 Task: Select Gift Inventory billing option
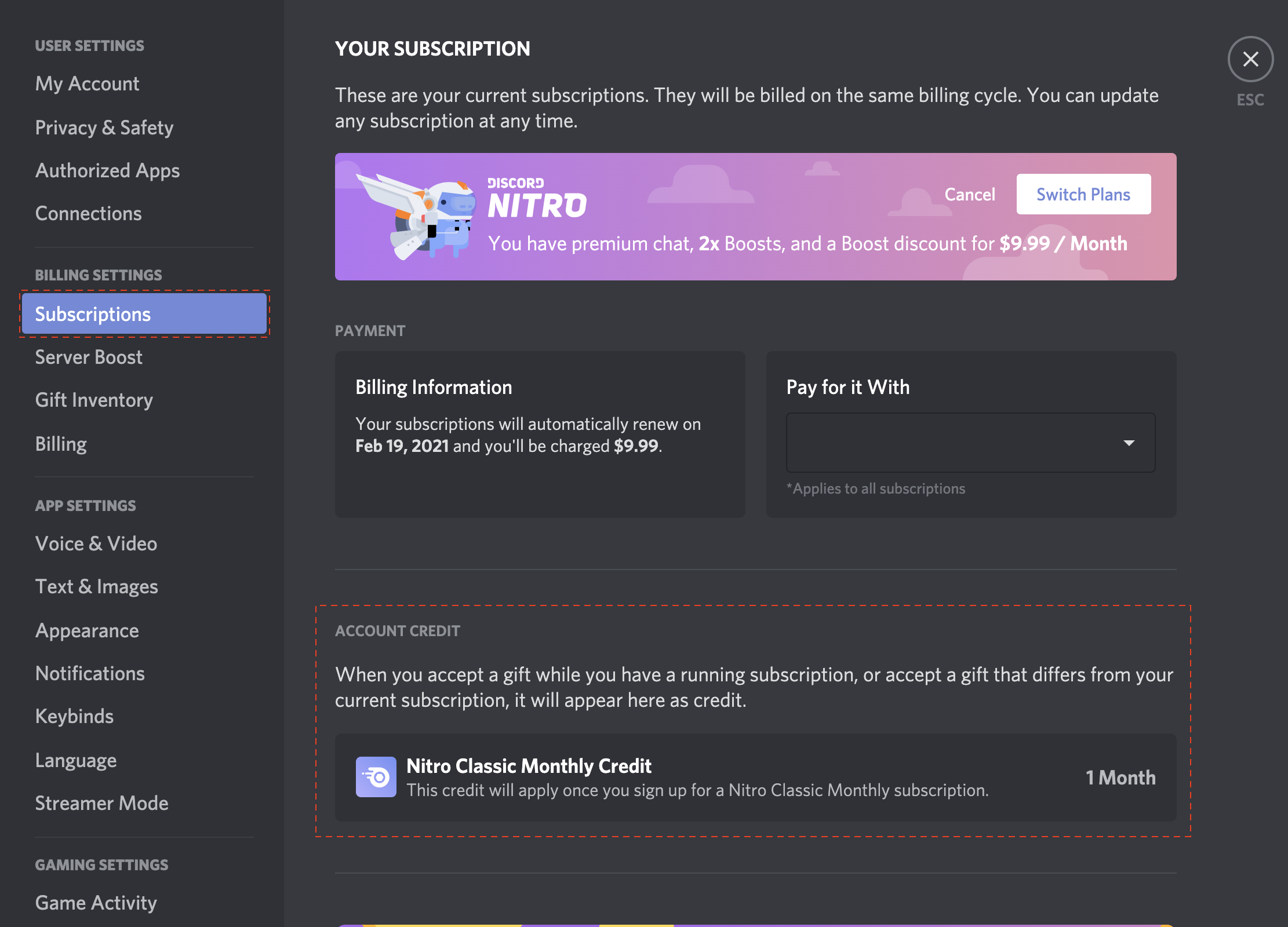[x=93, y=400]
